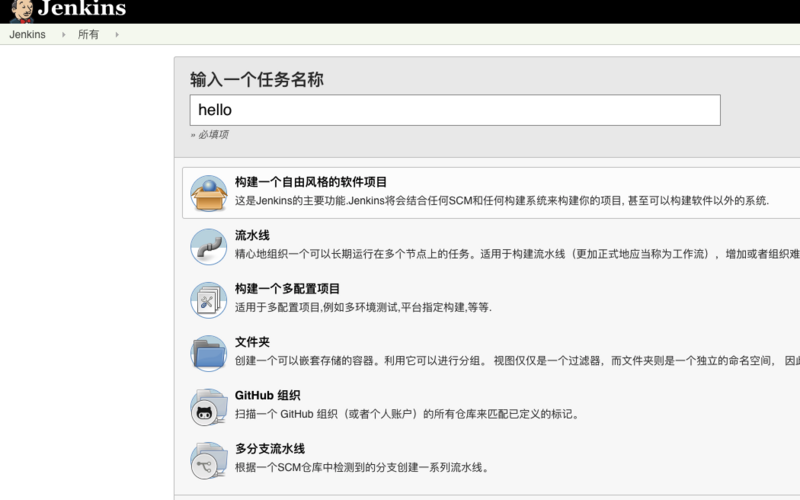Viewport: 800px width, 500px height.
Task: Expand the arrow after 所有 breadcrumb
Action: pyautogui.click(x=117, y=35)
